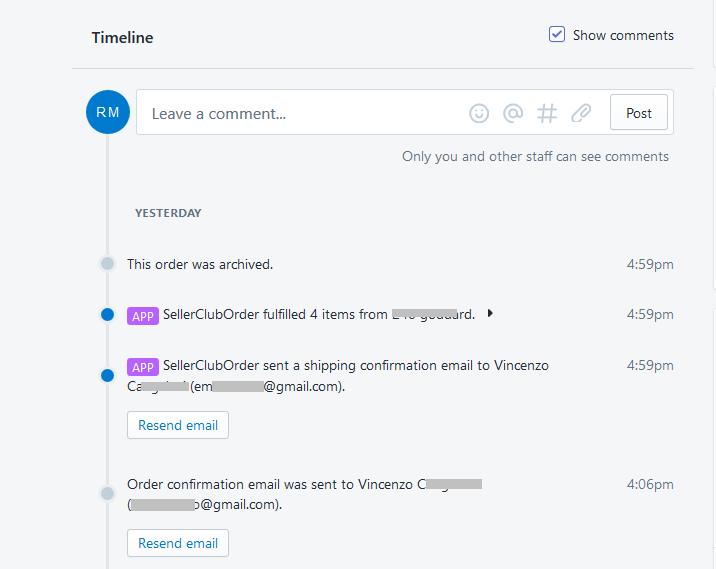Expand the fulfilled 4 items details arrow
The height and width of the screenshot is (569, 716).
490,314
